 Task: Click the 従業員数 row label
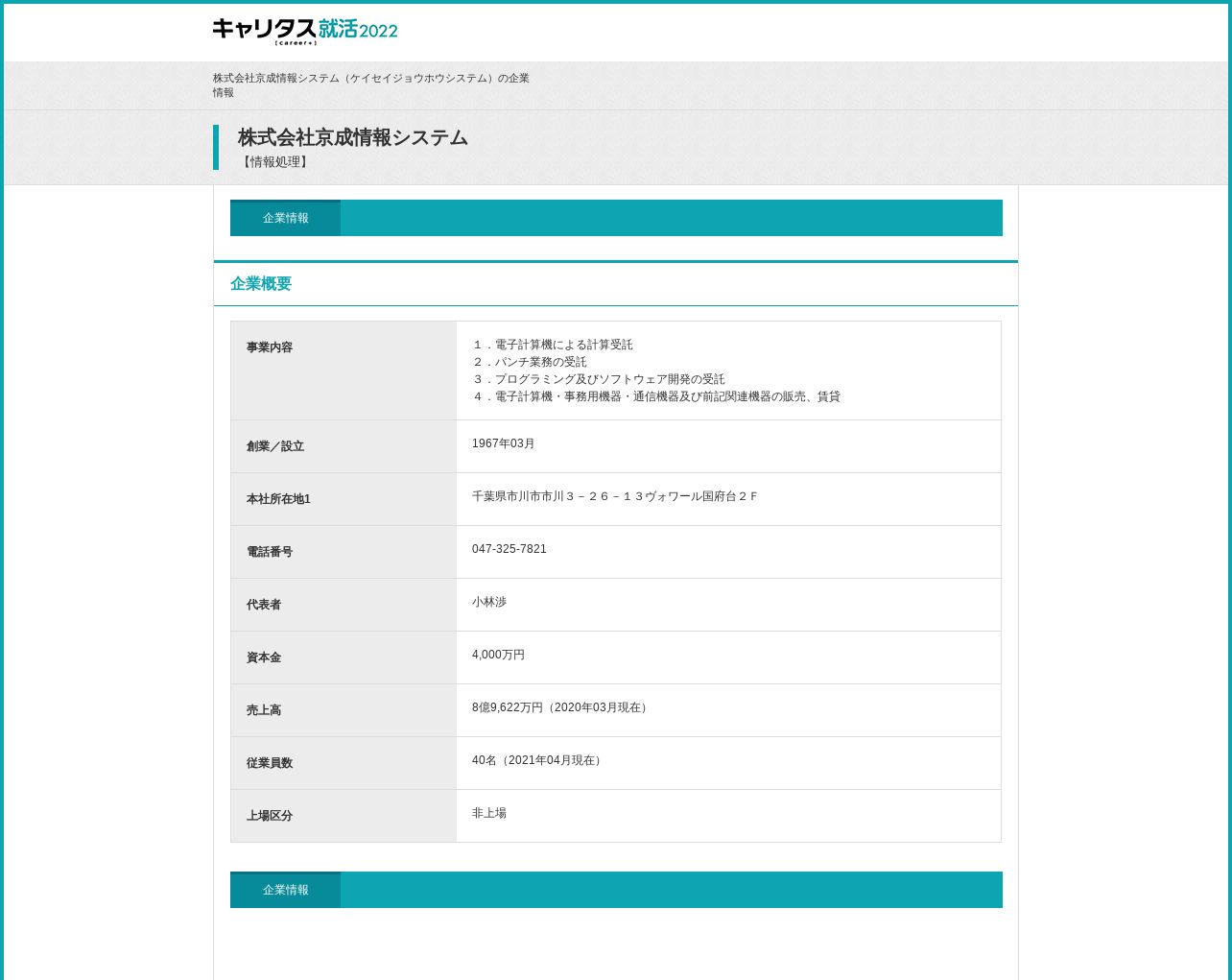tap(270, 763)
